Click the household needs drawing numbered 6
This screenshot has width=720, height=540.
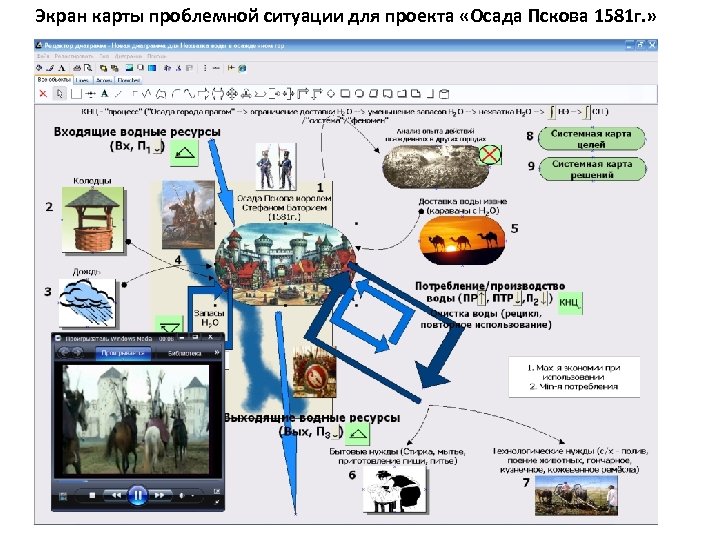click(x=394, y=489)
